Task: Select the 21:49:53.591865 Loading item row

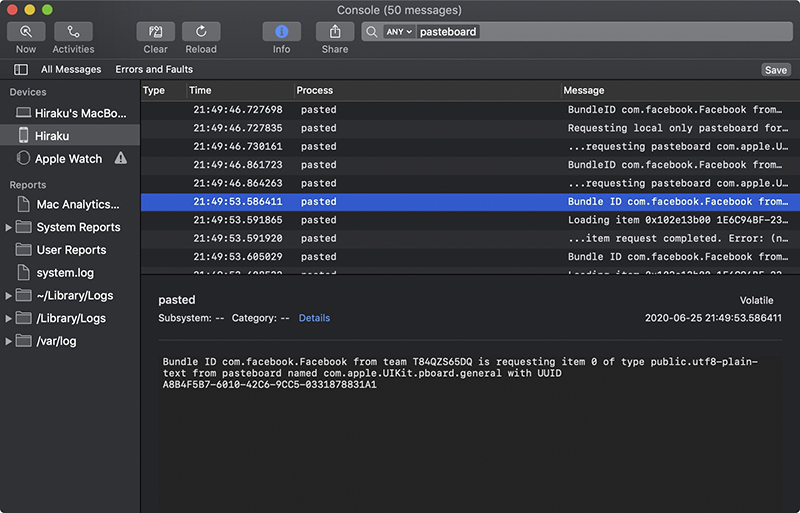Action: click(470, 220)
